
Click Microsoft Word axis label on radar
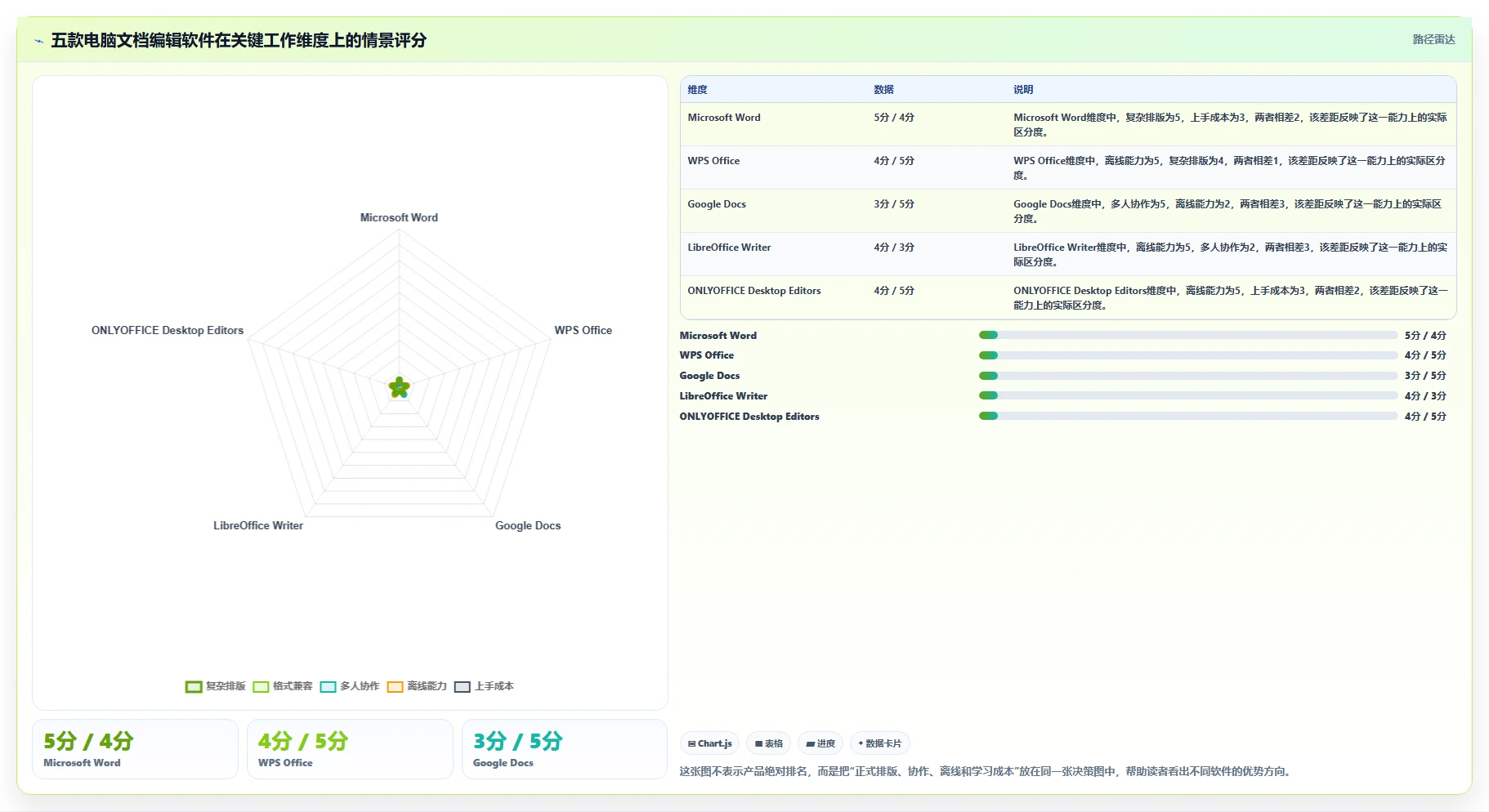click(x=399, y=218)
